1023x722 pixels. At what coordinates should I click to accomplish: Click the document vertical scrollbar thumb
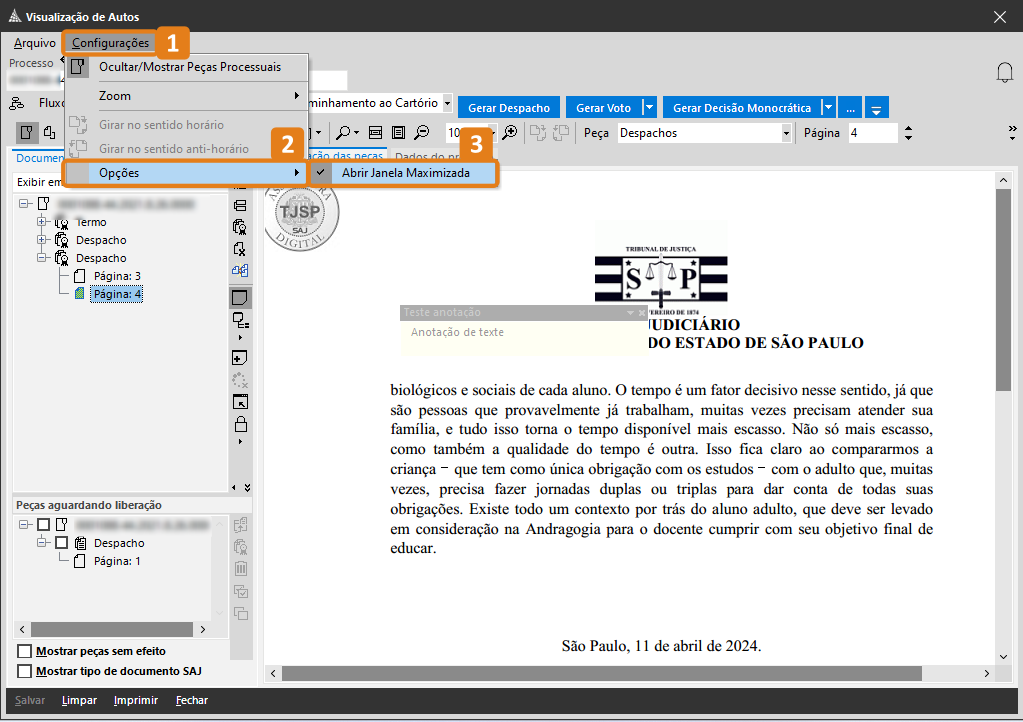click(1003, 290)
